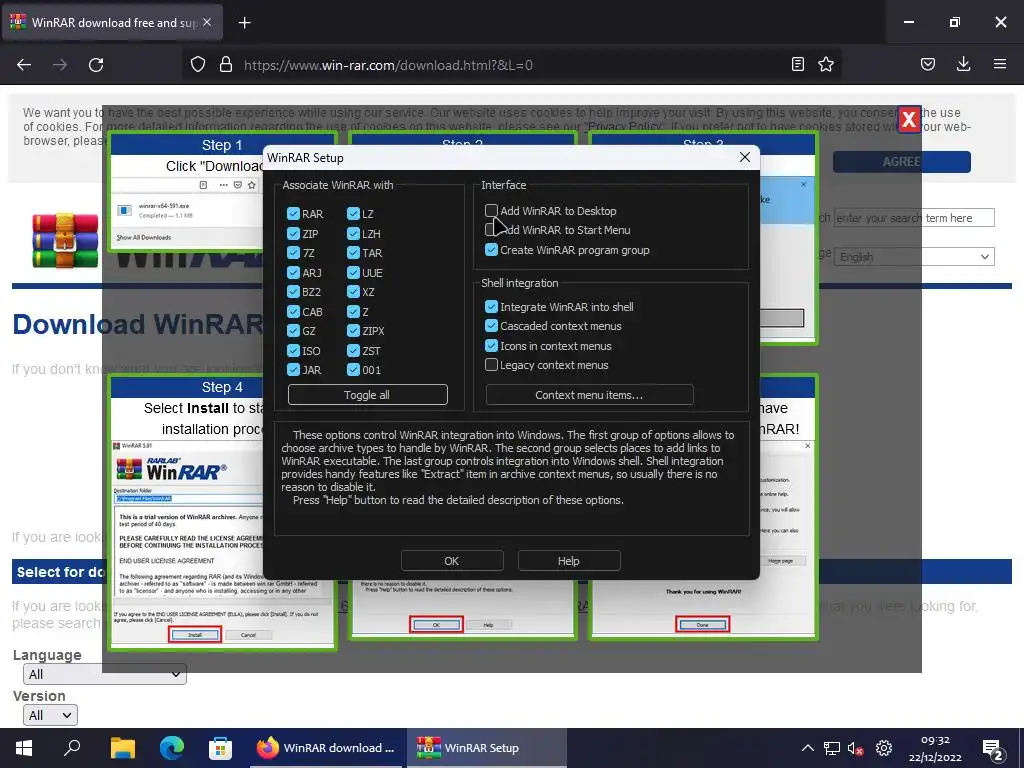This screenshot has height=768, width=1024.
Task: Open the notification center icon
Action: point(993,750)
